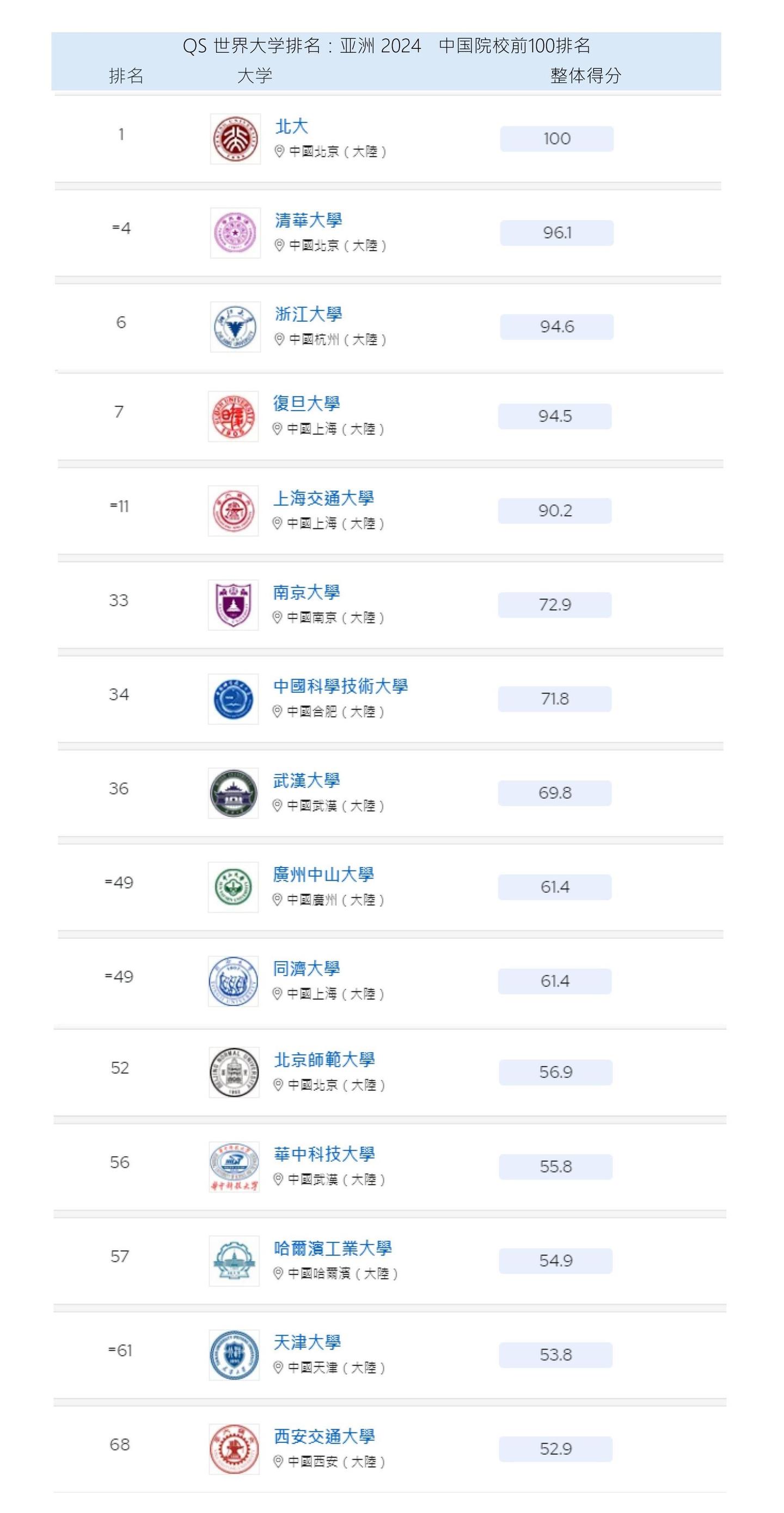Click the Nanjing University shield logo
The image size is (784, 1513).
[233, 605]
